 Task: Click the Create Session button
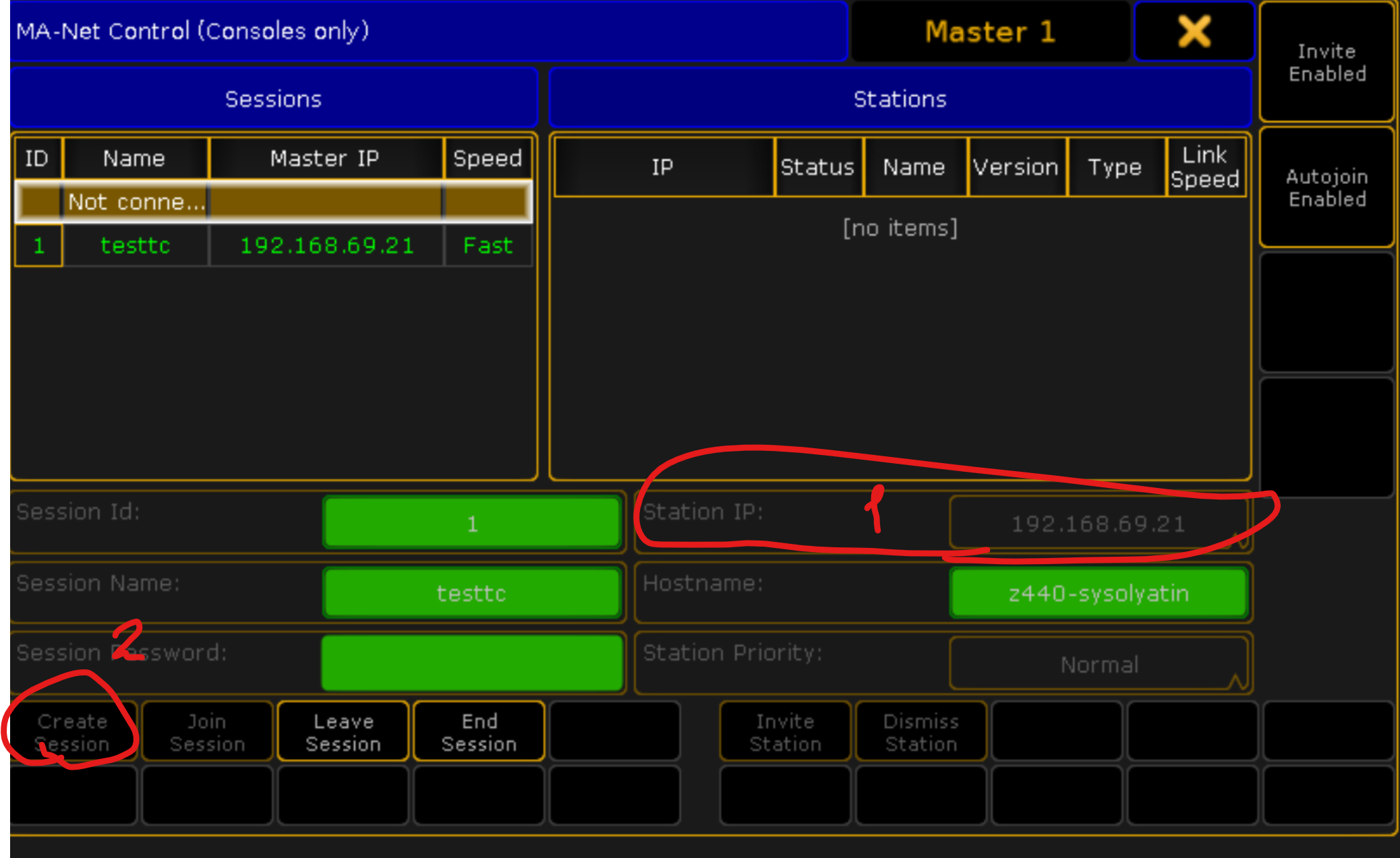pyautogui.click(x=73, y=732)
